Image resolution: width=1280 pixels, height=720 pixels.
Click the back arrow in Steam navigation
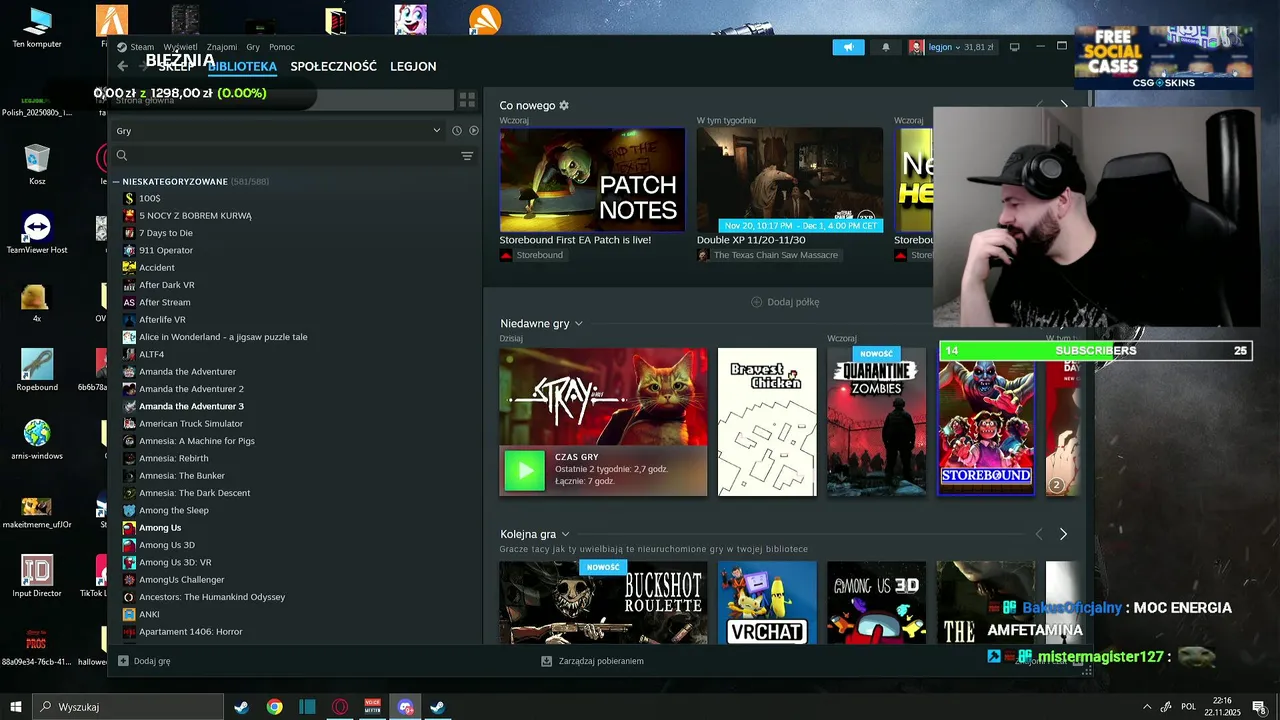tap(122, 66)
